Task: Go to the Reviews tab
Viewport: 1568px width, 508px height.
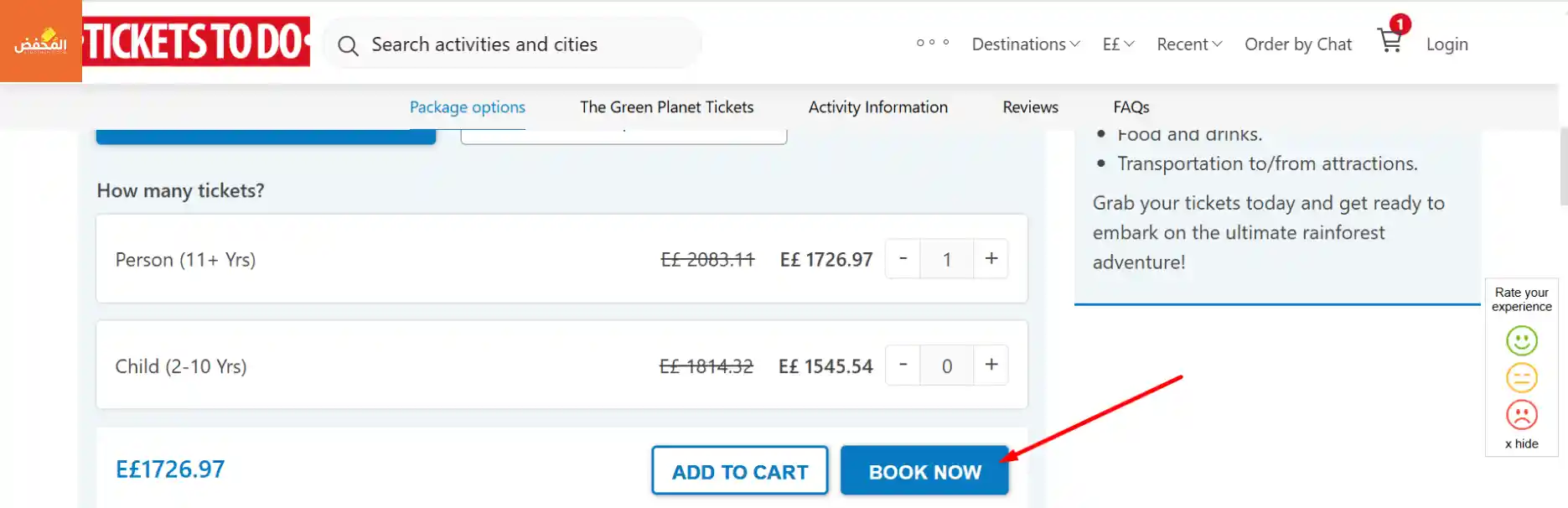Action: pyautogui.click(x=1030, y=107)
